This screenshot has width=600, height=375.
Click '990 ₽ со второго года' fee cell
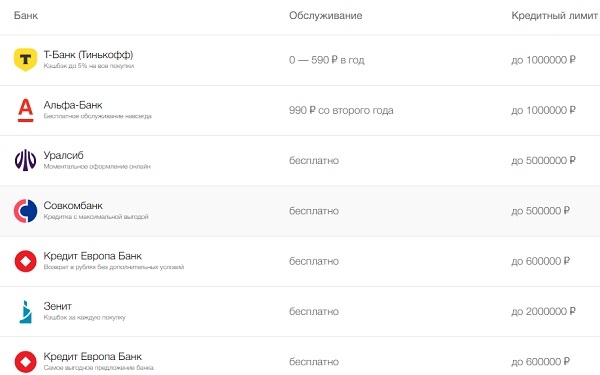(x=341, y=110)
